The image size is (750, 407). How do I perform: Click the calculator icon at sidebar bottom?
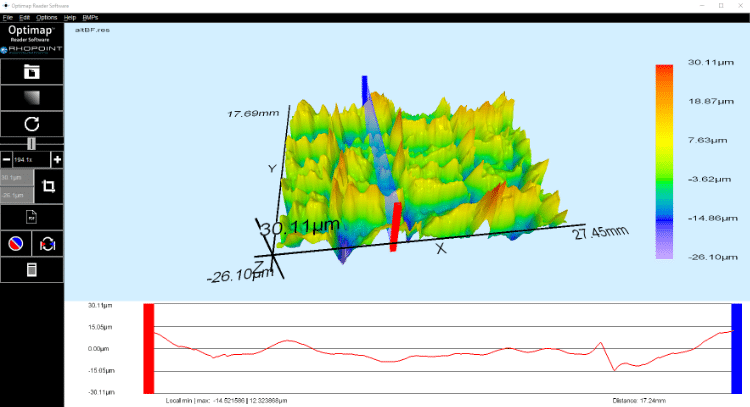pos(32,270)
